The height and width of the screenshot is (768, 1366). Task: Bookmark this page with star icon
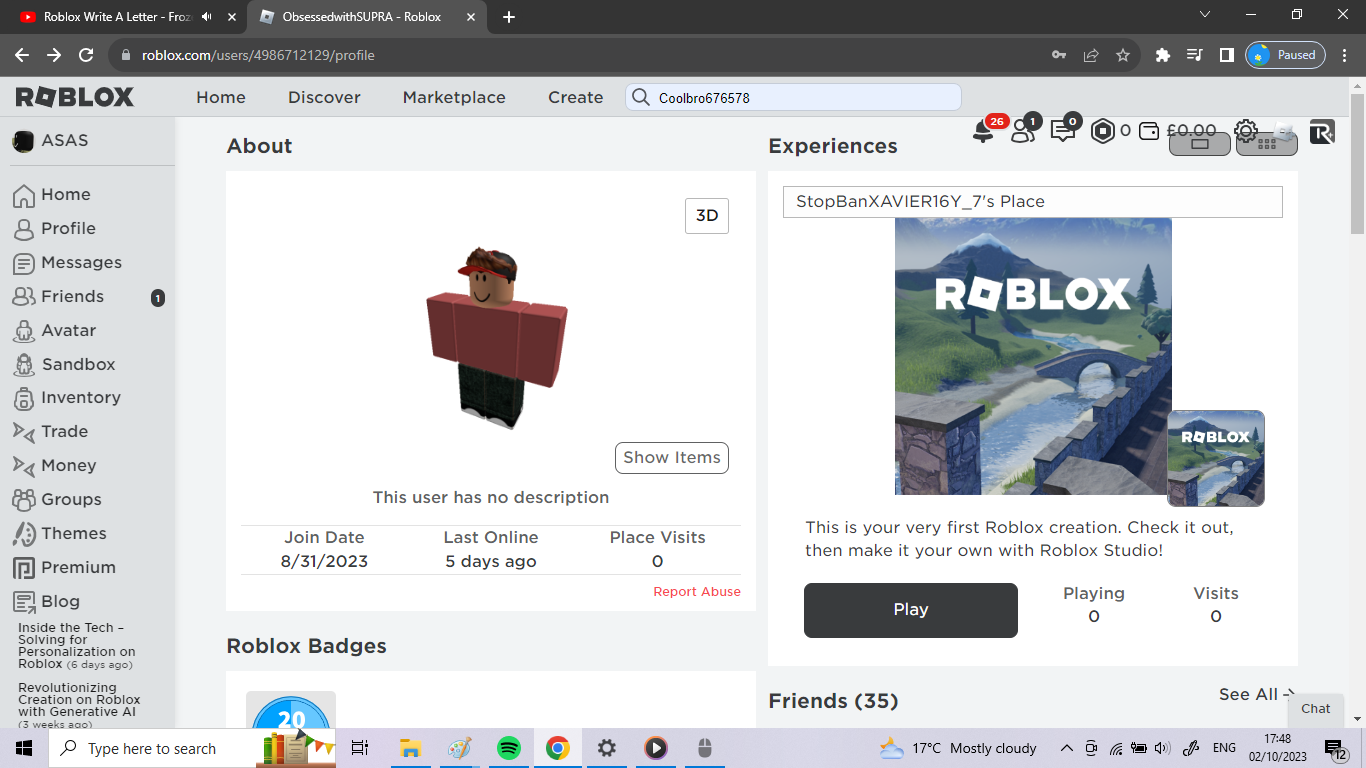click(x=1123, y=55)
